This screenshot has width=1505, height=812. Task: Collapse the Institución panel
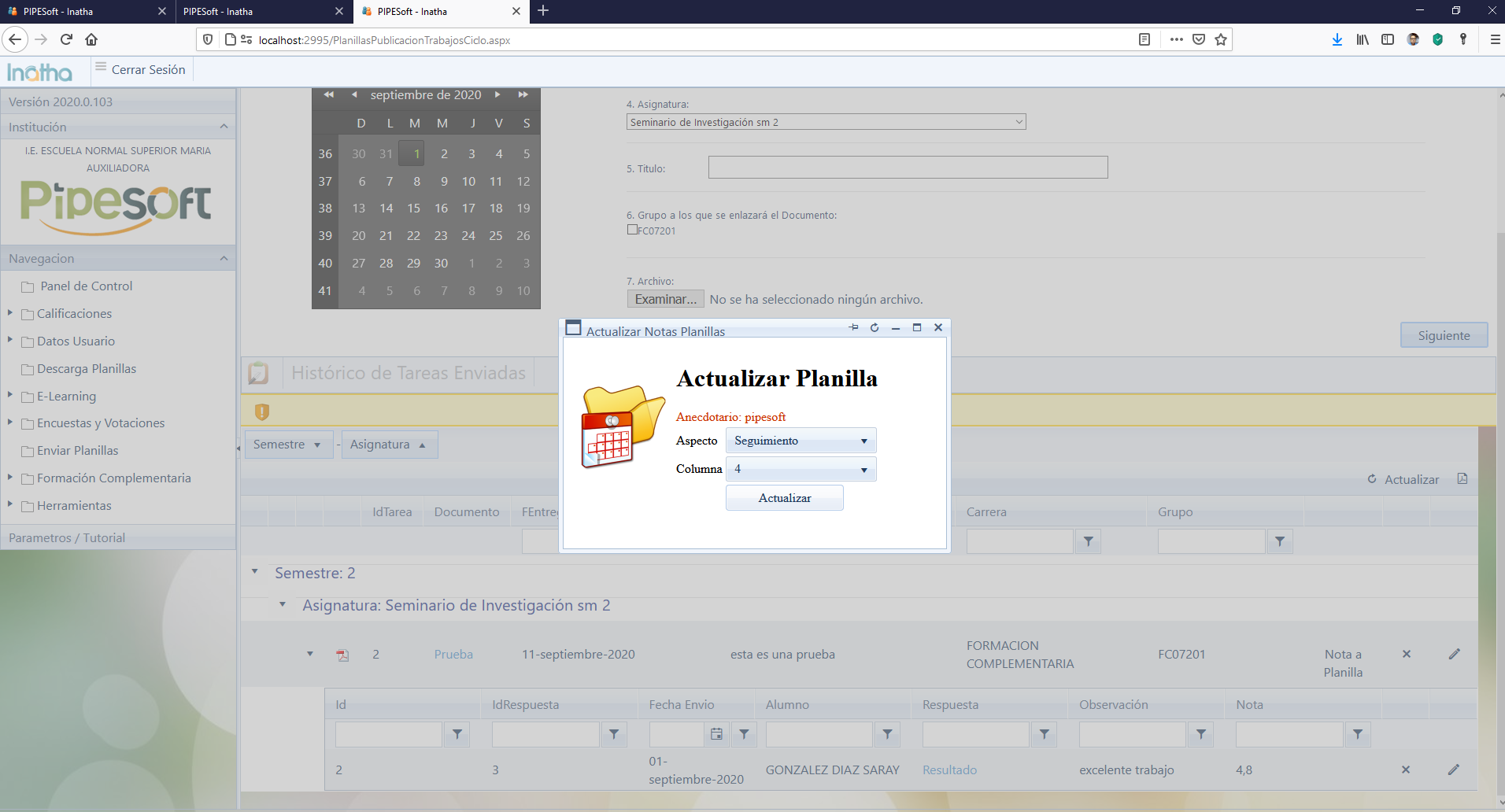pyautogui.click(x=224, y=127)
